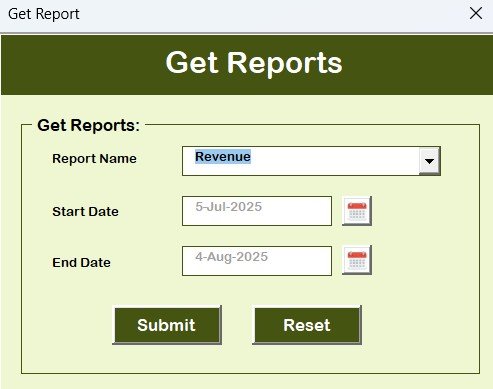Viewport: 493px width, 389px height.
Task: Click the Report Name label
Action: coord(94,159)
